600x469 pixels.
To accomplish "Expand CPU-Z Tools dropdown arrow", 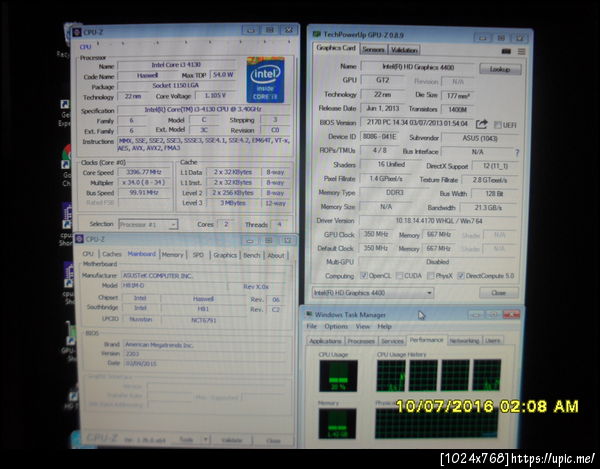I will click(x=205, y=440).
